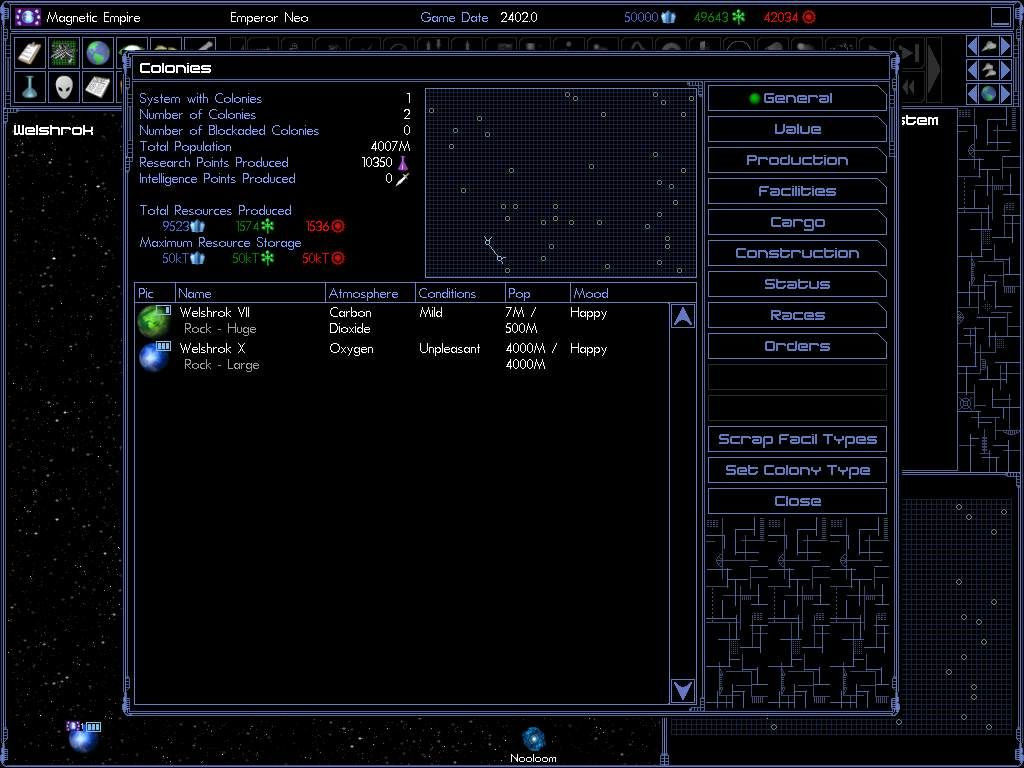Click the Welshrok VII green planet picture

pos(154,321)
